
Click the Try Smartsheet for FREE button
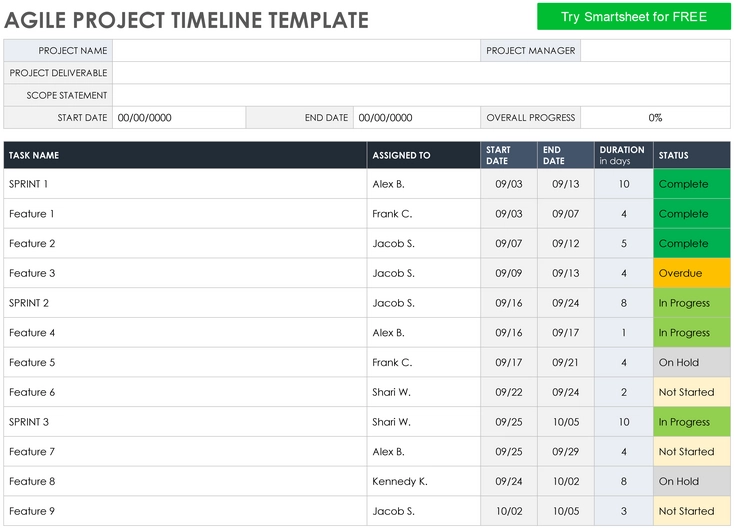[633, 16]
